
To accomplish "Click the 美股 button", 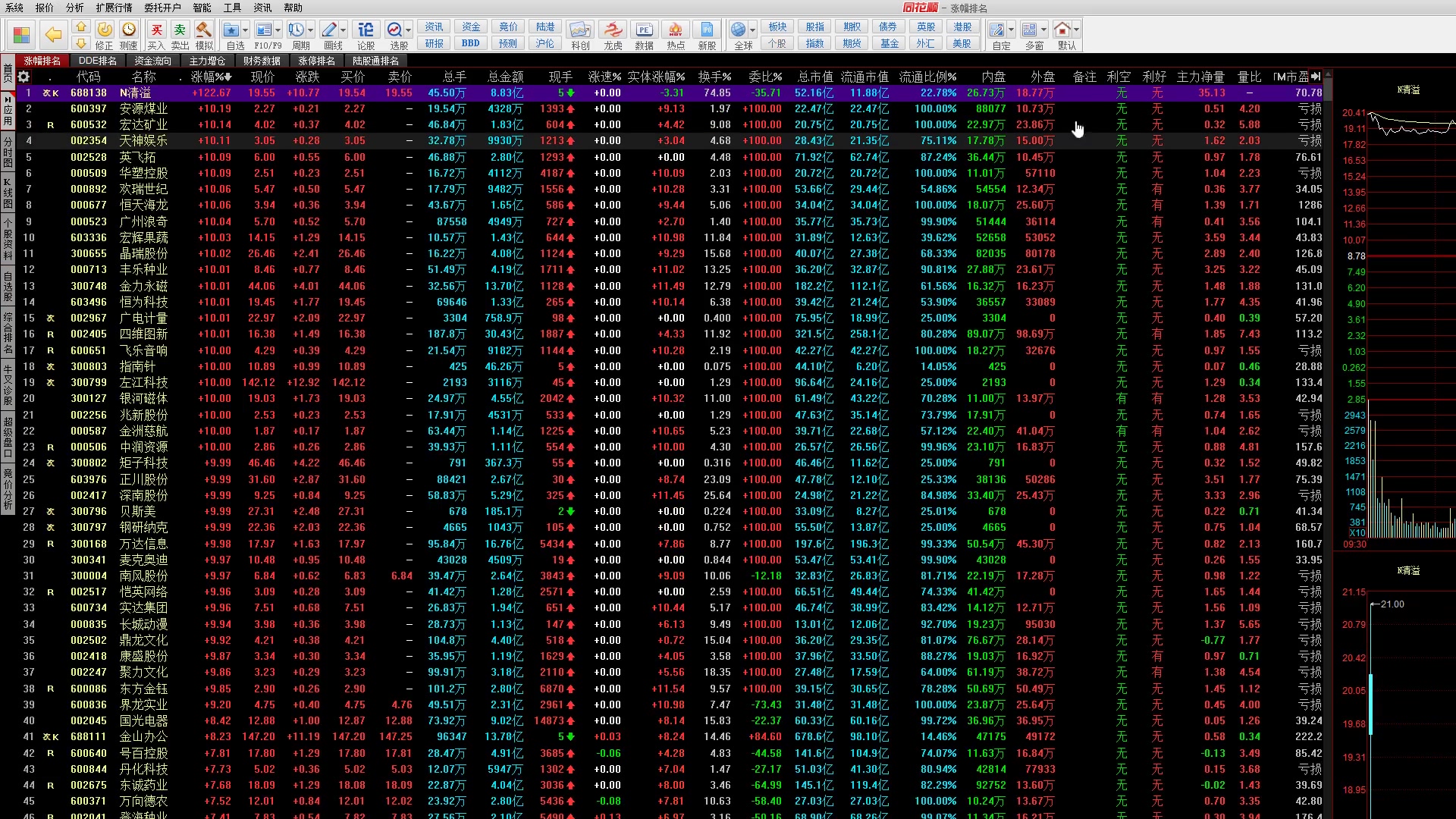I will point(962,43).
